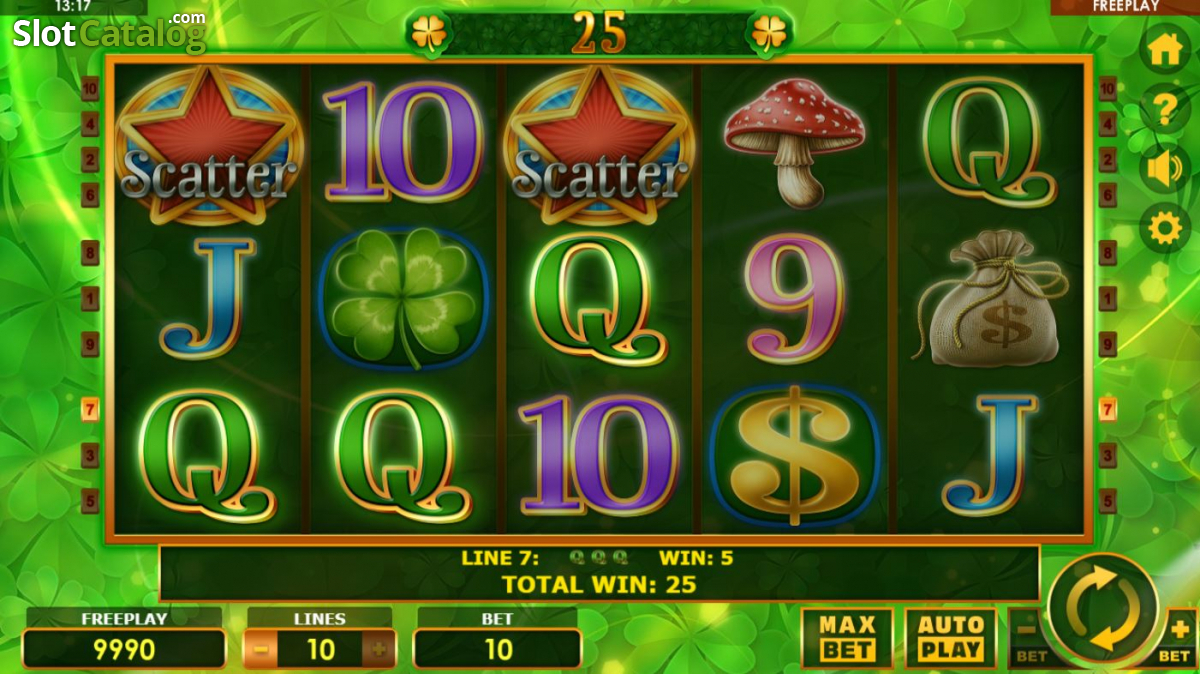The image size is (1200, 674).
Task: Click the MAX BET button
Action: pyautogui.click(x=847, y=638)
